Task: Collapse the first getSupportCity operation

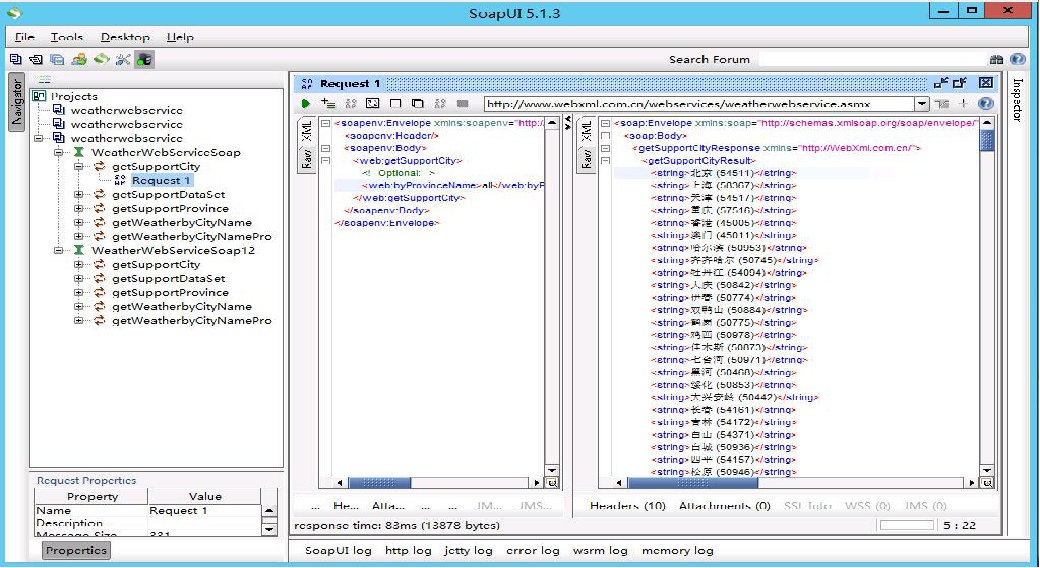Action: [x=79, y=166]
